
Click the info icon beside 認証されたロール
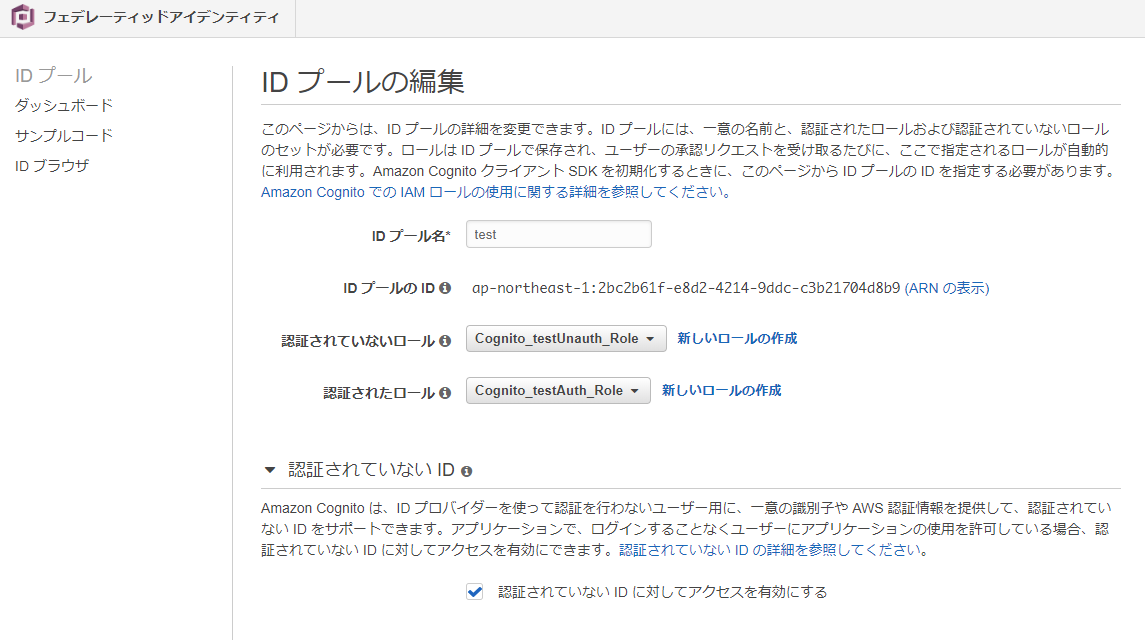click(x=445, y=392)
